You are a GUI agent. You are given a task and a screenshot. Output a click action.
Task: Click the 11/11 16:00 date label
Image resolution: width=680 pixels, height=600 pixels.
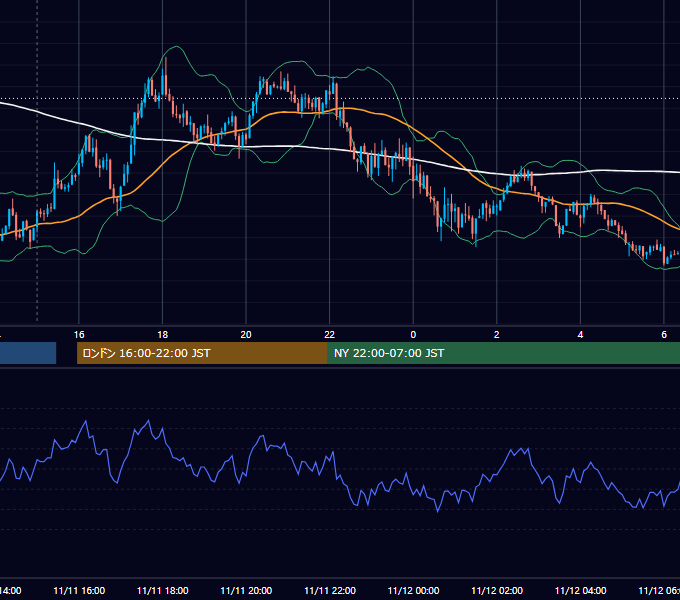tap(79, 591)
